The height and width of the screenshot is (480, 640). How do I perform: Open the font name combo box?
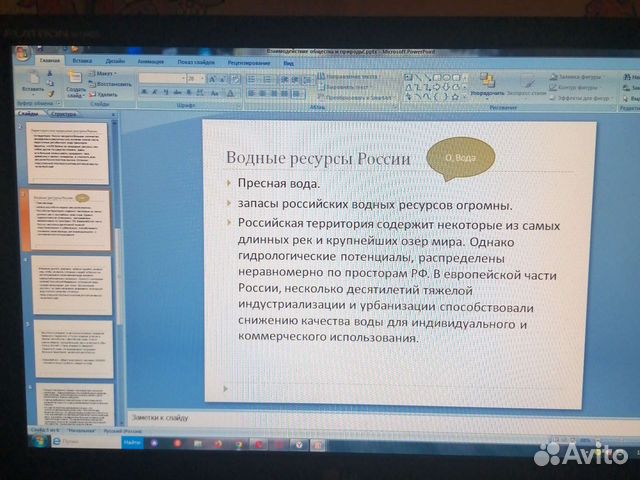click(162, 78)
